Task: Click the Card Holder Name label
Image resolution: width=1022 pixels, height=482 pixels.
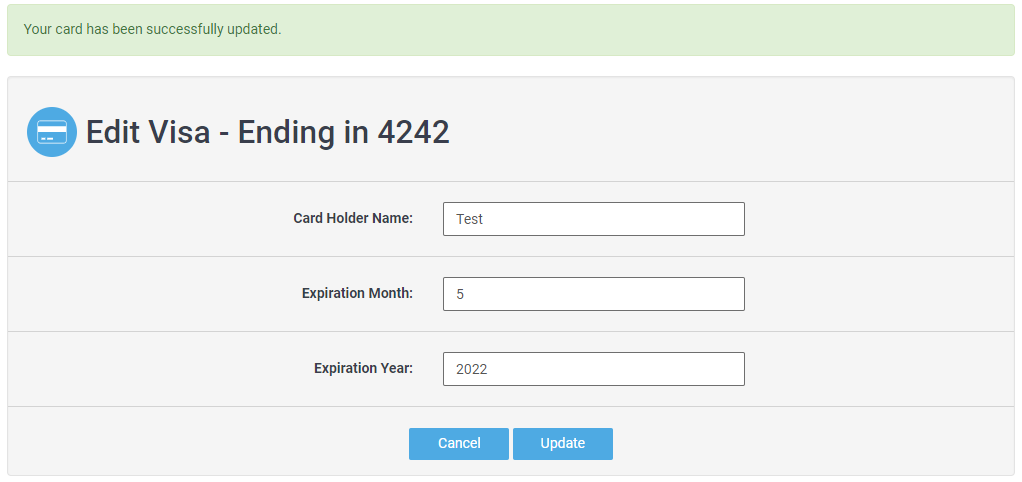Action: point(353,218)
